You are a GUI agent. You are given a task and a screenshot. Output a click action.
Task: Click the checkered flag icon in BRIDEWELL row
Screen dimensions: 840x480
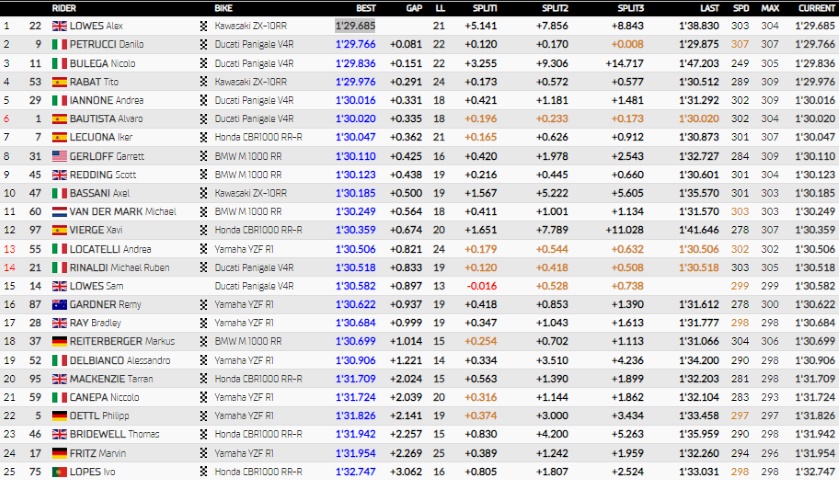204,434
